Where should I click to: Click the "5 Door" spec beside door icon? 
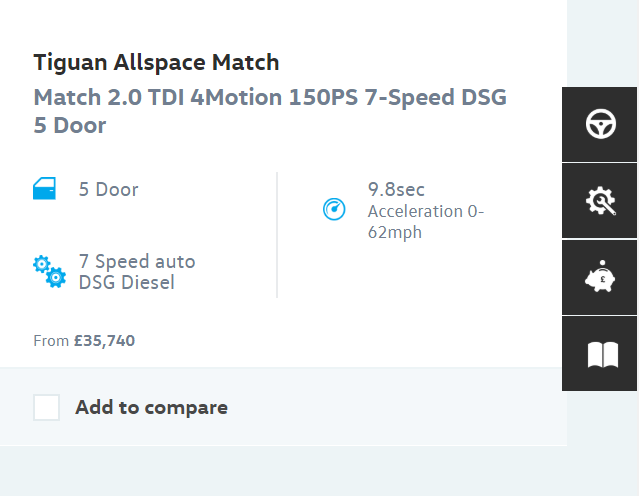point(108,189)
